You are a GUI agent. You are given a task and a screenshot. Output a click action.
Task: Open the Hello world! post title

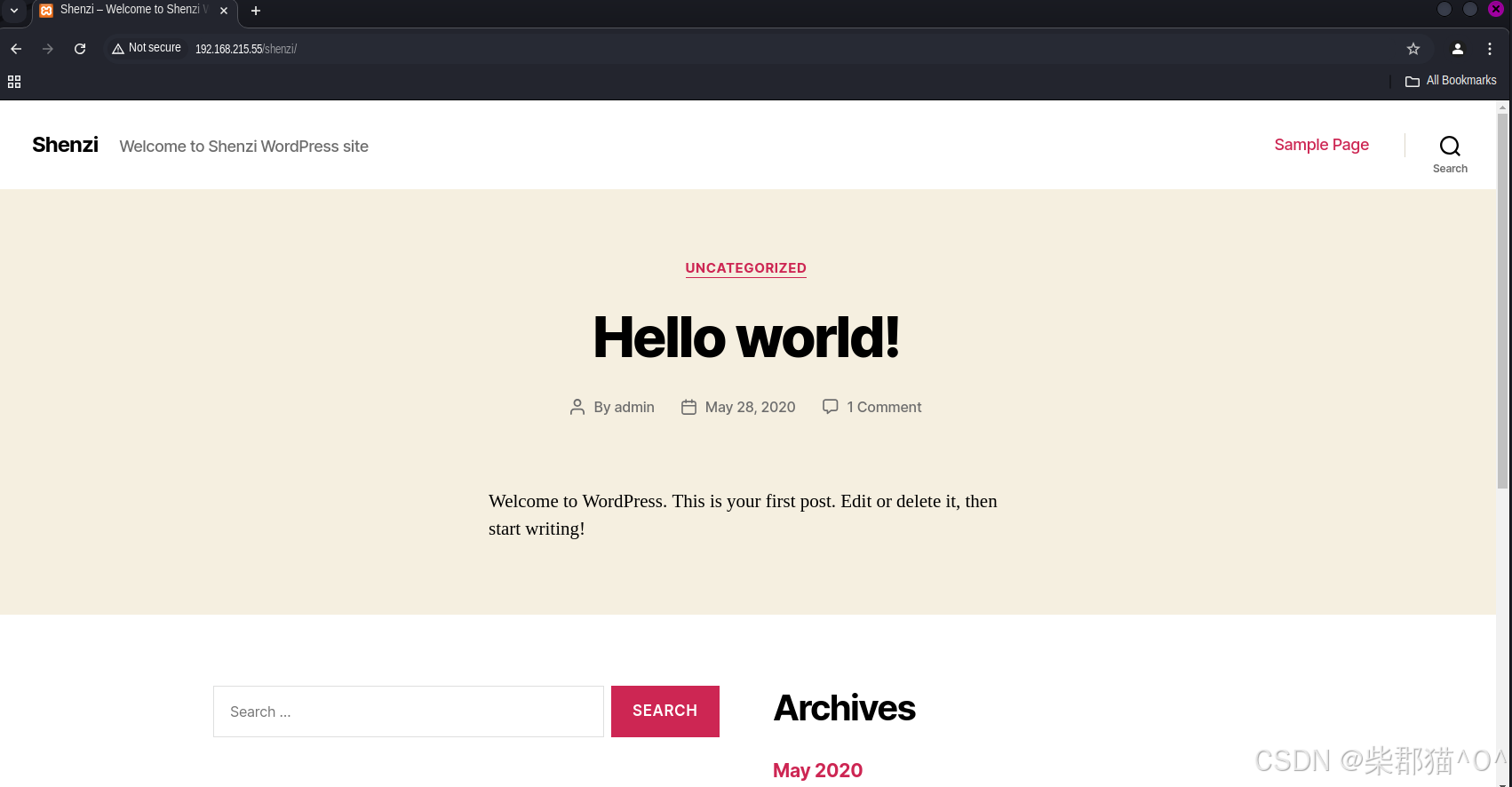(x=746, y=338)
